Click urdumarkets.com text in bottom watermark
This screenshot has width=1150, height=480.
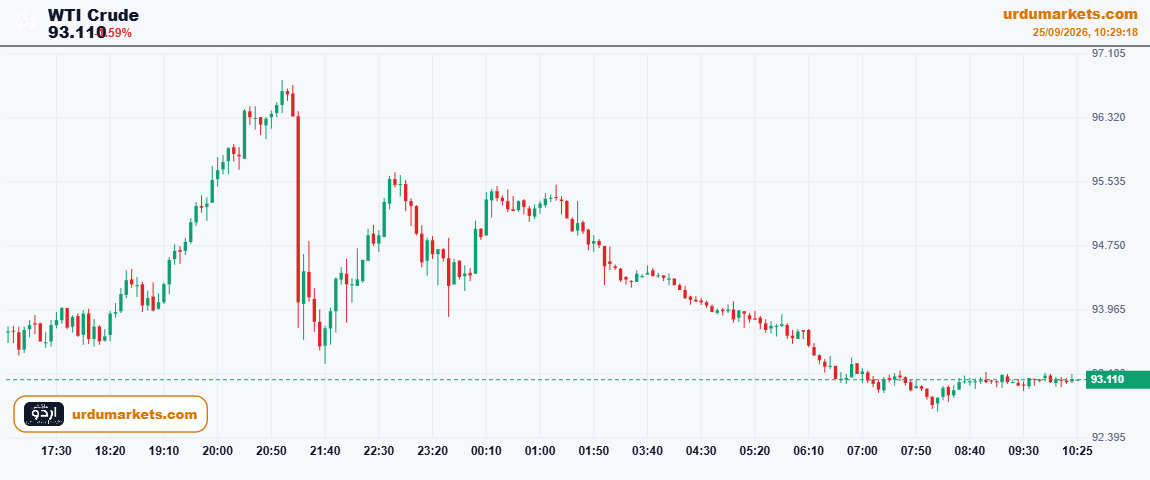(x=135, y=414)
